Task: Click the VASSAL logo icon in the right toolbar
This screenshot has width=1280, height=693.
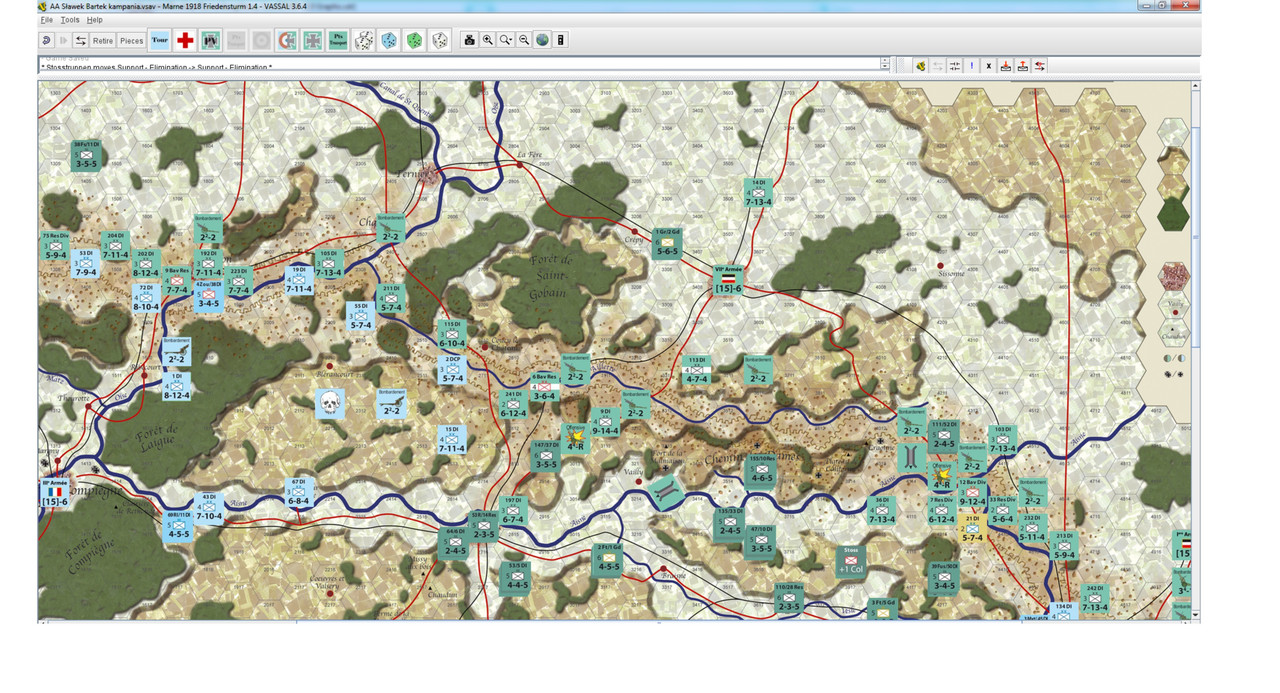Action: click(x=920, y=66)
